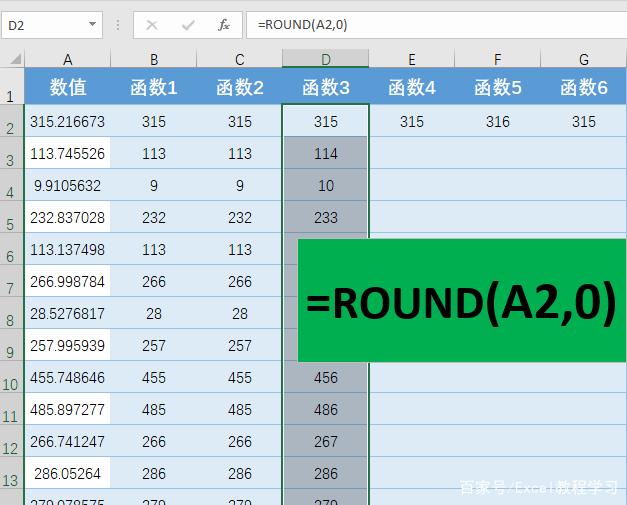Click the Name Box showing D2
The image size is (627, 505).
point(52,25)
